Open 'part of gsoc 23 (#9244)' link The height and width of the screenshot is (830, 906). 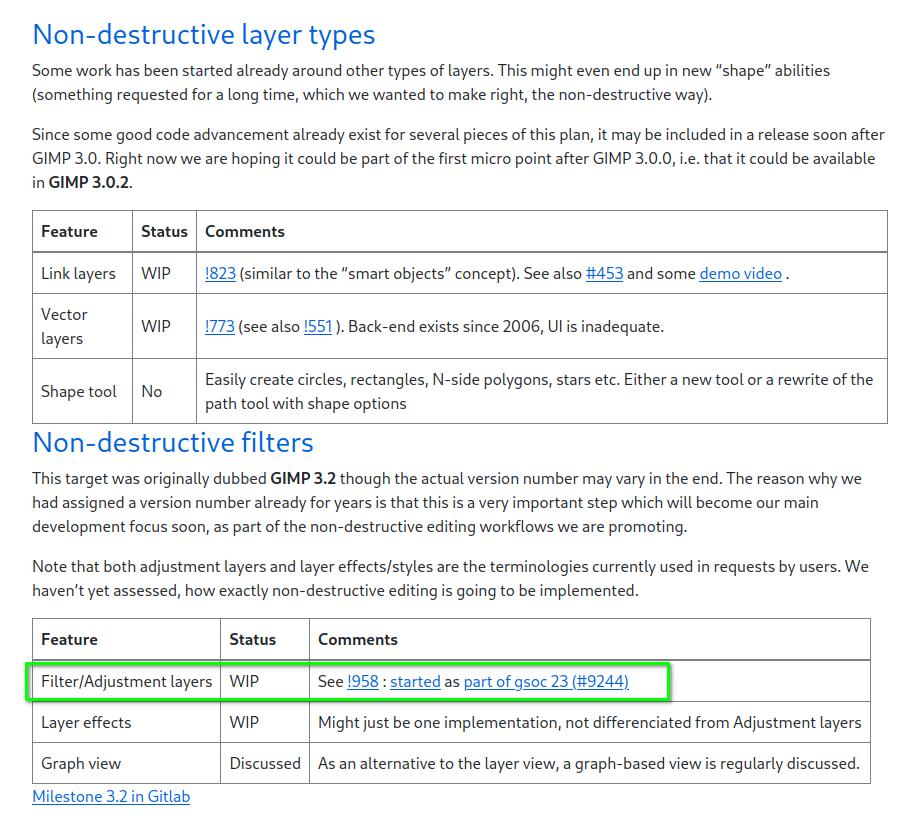pyautogui.click(x=546, y=681)
